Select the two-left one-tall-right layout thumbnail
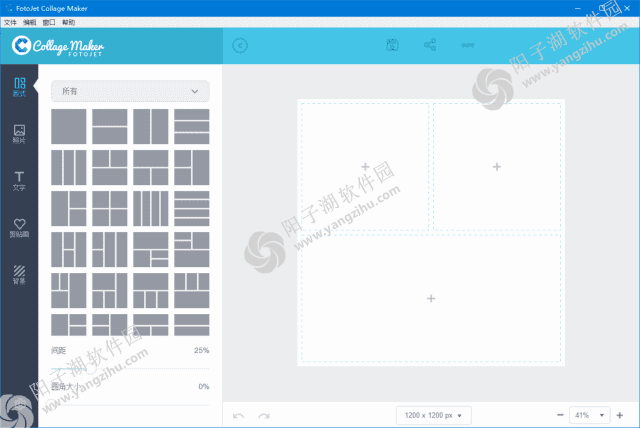The image size is (640, 428). point(192,168)
